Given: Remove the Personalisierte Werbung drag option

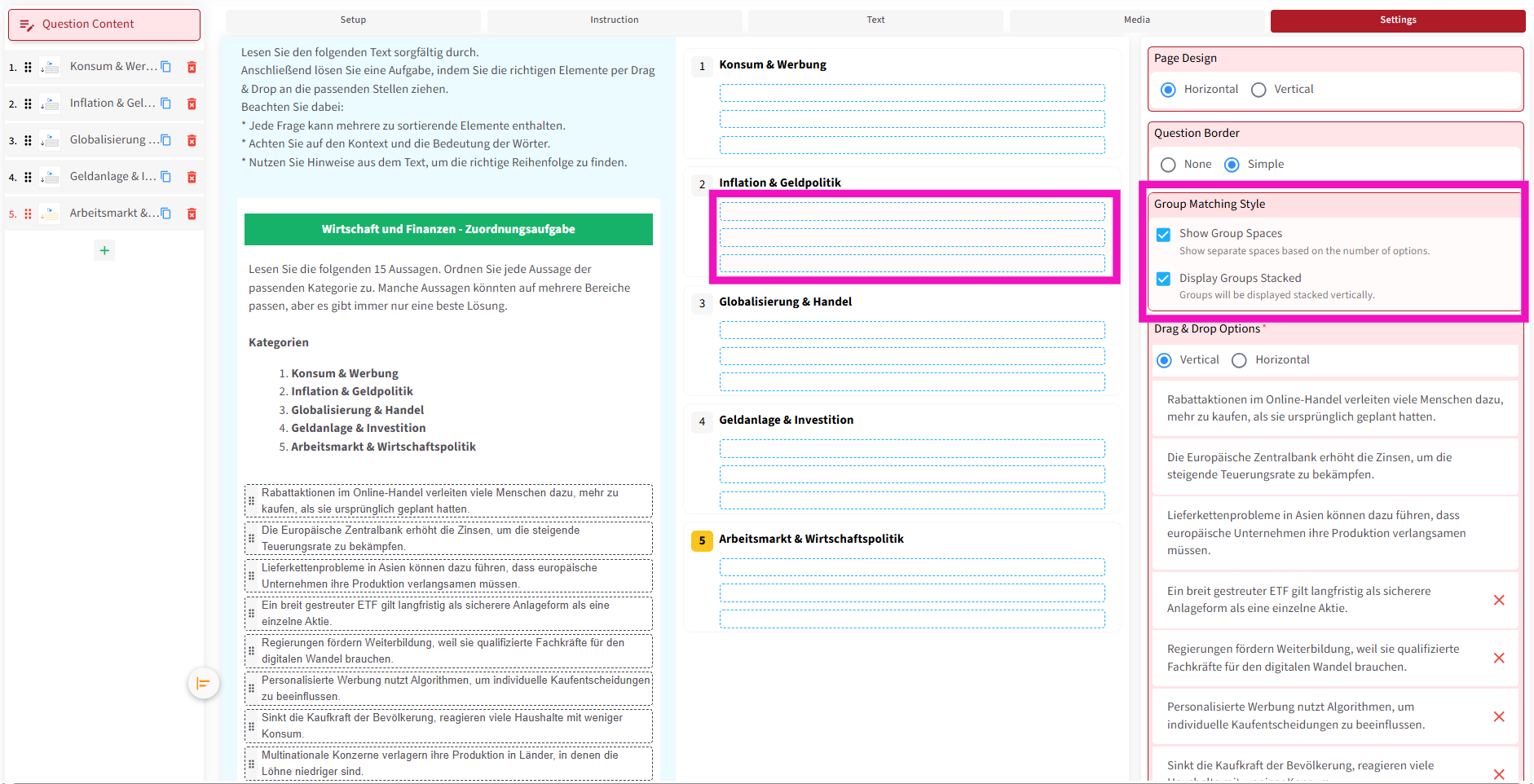Looking at the screenshot, I should 1498,716.
